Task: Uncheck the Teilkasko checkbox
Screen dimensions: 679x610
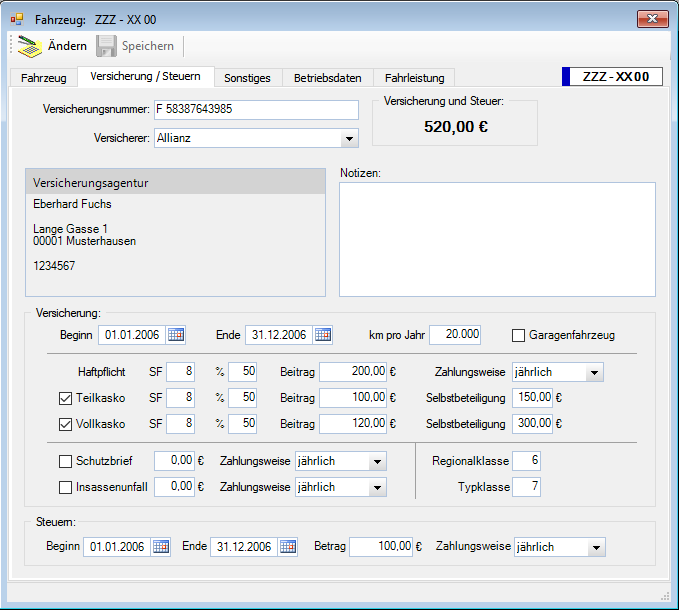Action: 65,398
